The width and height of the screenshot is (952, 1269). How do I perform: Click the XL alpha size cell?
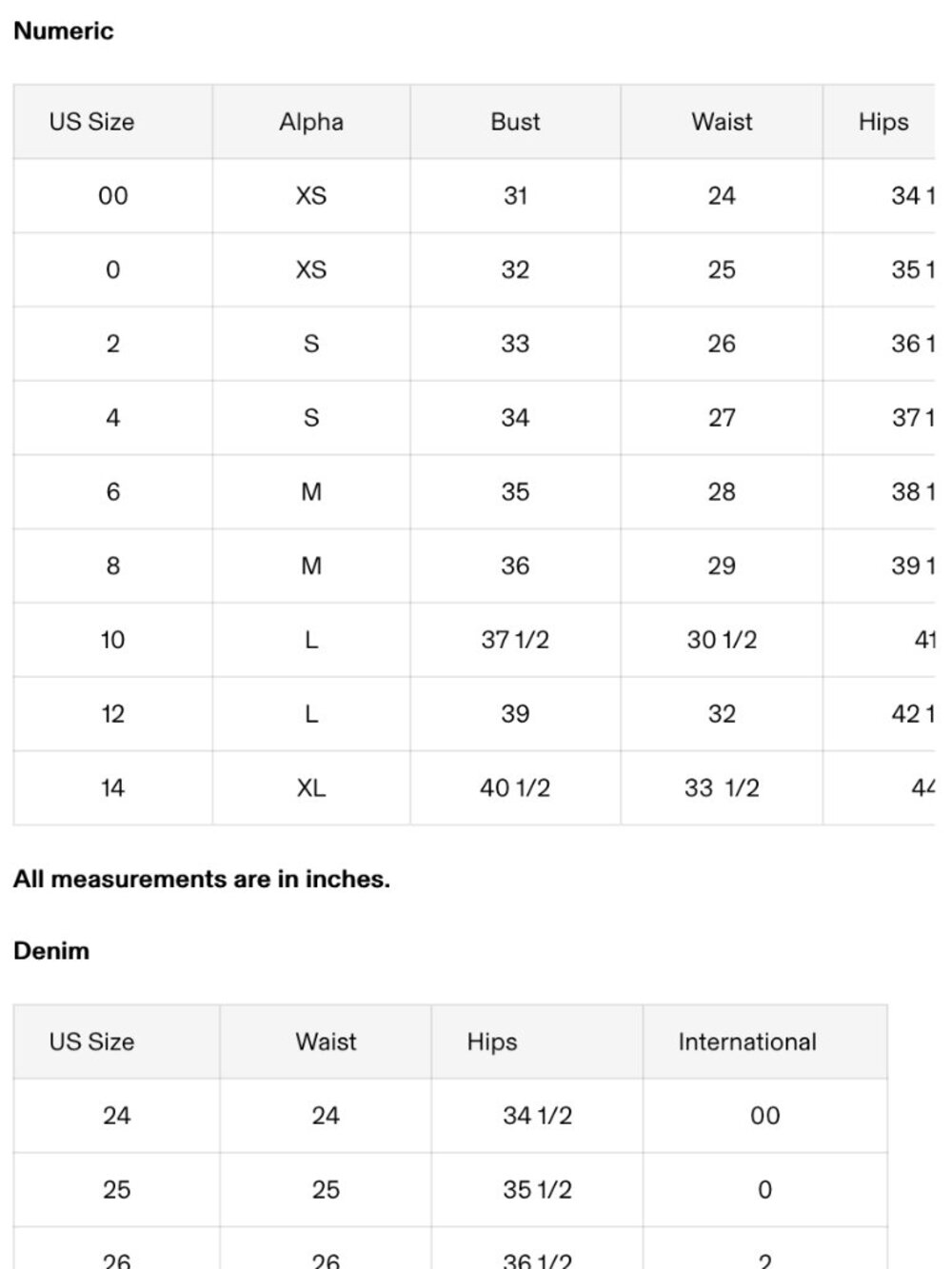click(x=311, y=788)
